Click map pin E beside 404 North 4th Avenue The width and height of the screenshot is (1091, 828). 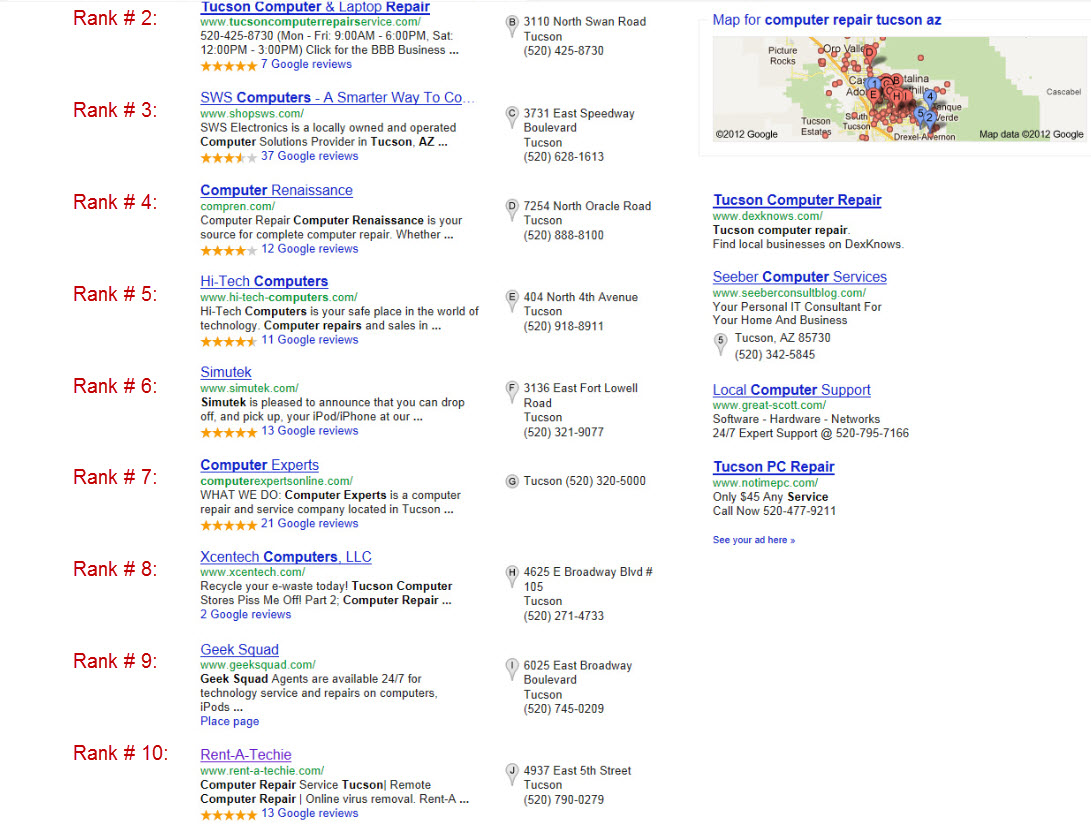coord(512,300)
